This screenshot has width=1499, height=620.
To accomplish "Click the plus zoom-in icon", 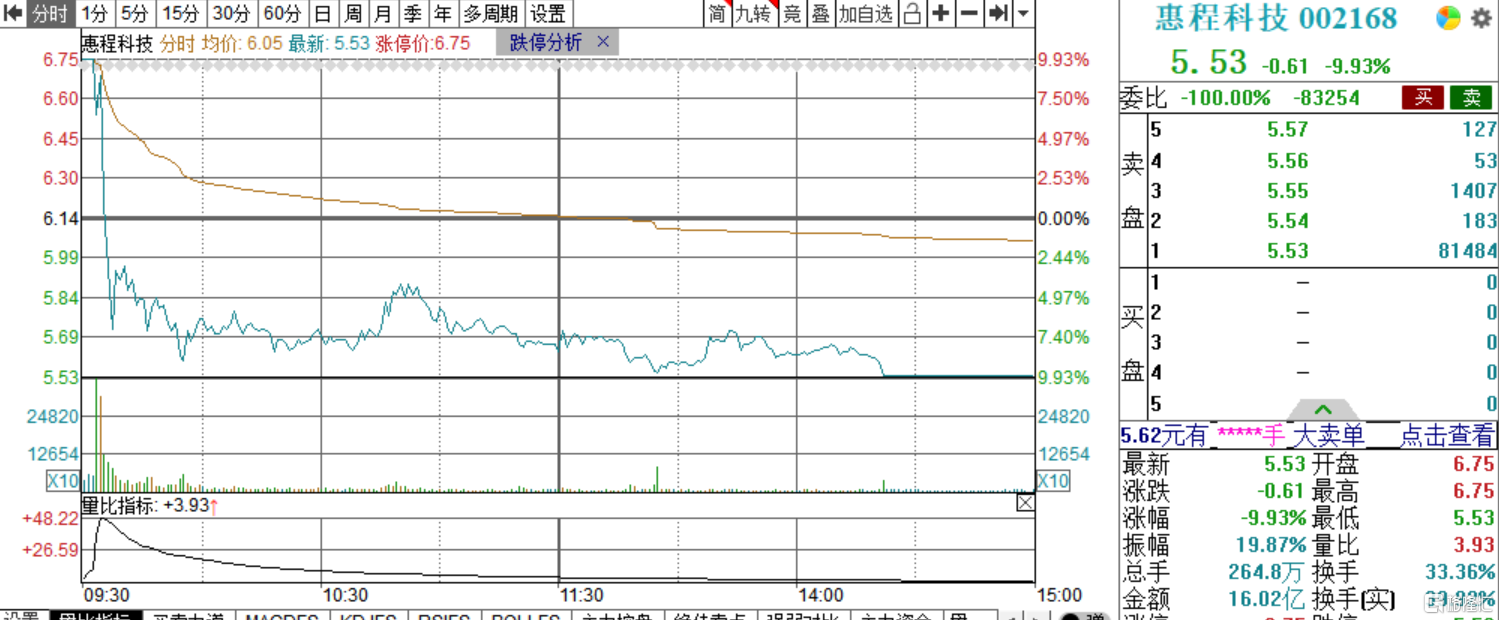I will 941,14.
